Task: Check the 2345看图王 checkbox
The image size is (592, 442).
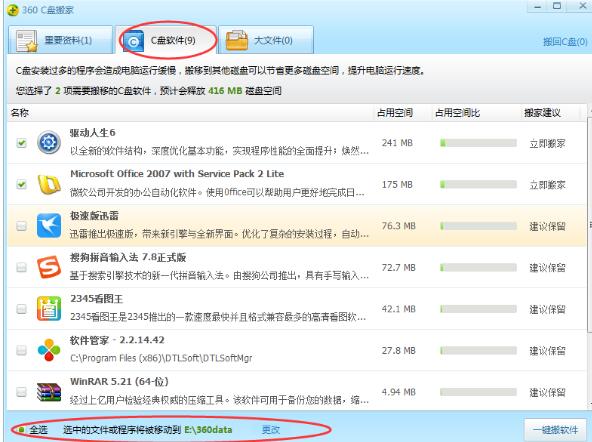Action: (x=22, y=309)
